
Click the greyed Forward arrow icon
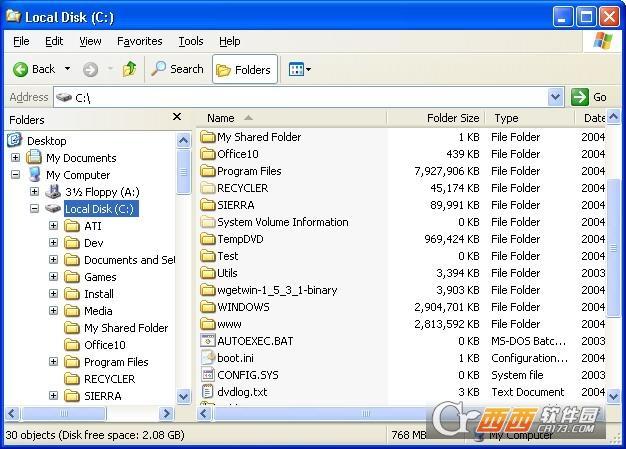pyautogui.click(x=90, y=70)
